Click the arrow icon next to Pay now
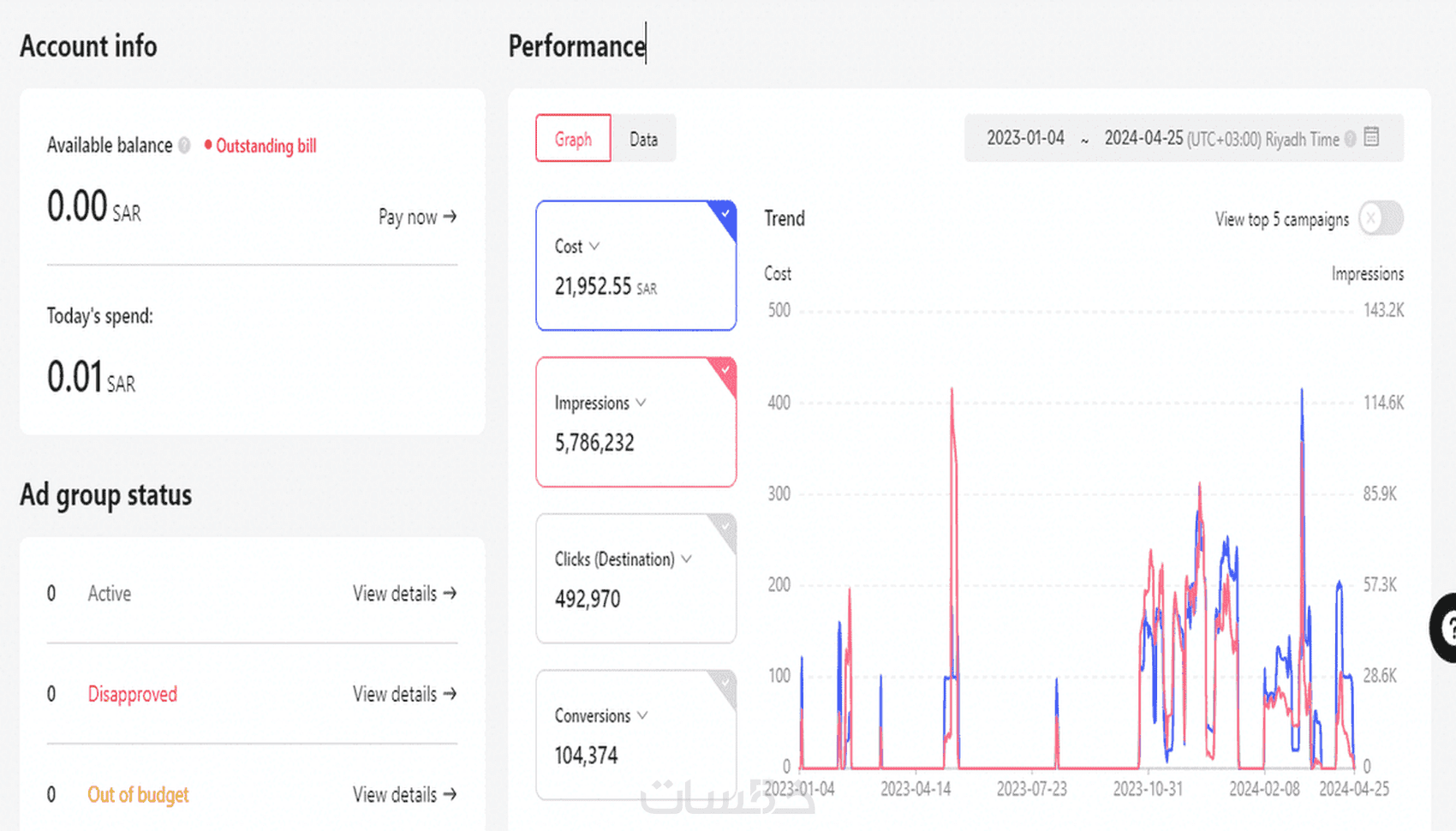The width and height of the screenshot is (1456, 831). point(451,217)
